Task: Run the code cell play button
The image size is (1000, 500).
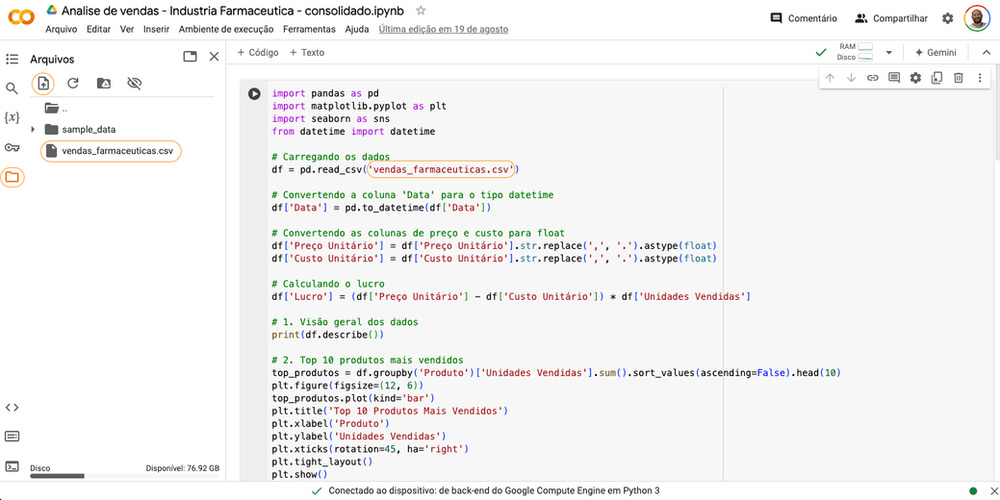Action: pyautogui.click(x=254, y=94)
